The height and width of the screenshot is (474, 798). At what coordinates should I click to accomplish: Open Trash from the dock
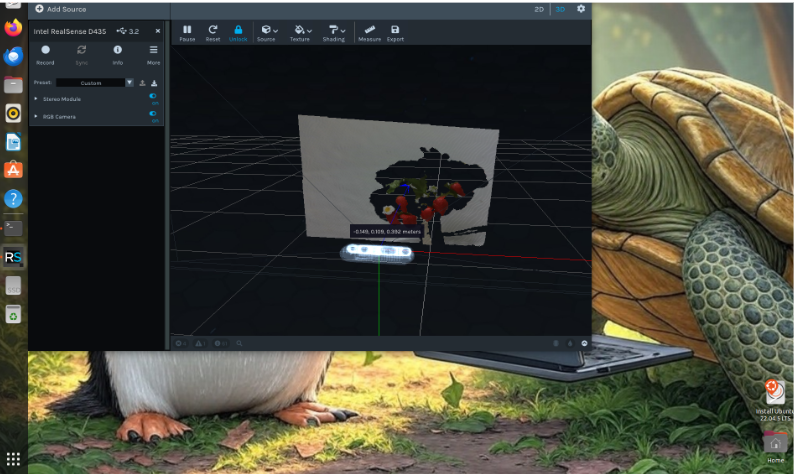click(x=13, y=314)
